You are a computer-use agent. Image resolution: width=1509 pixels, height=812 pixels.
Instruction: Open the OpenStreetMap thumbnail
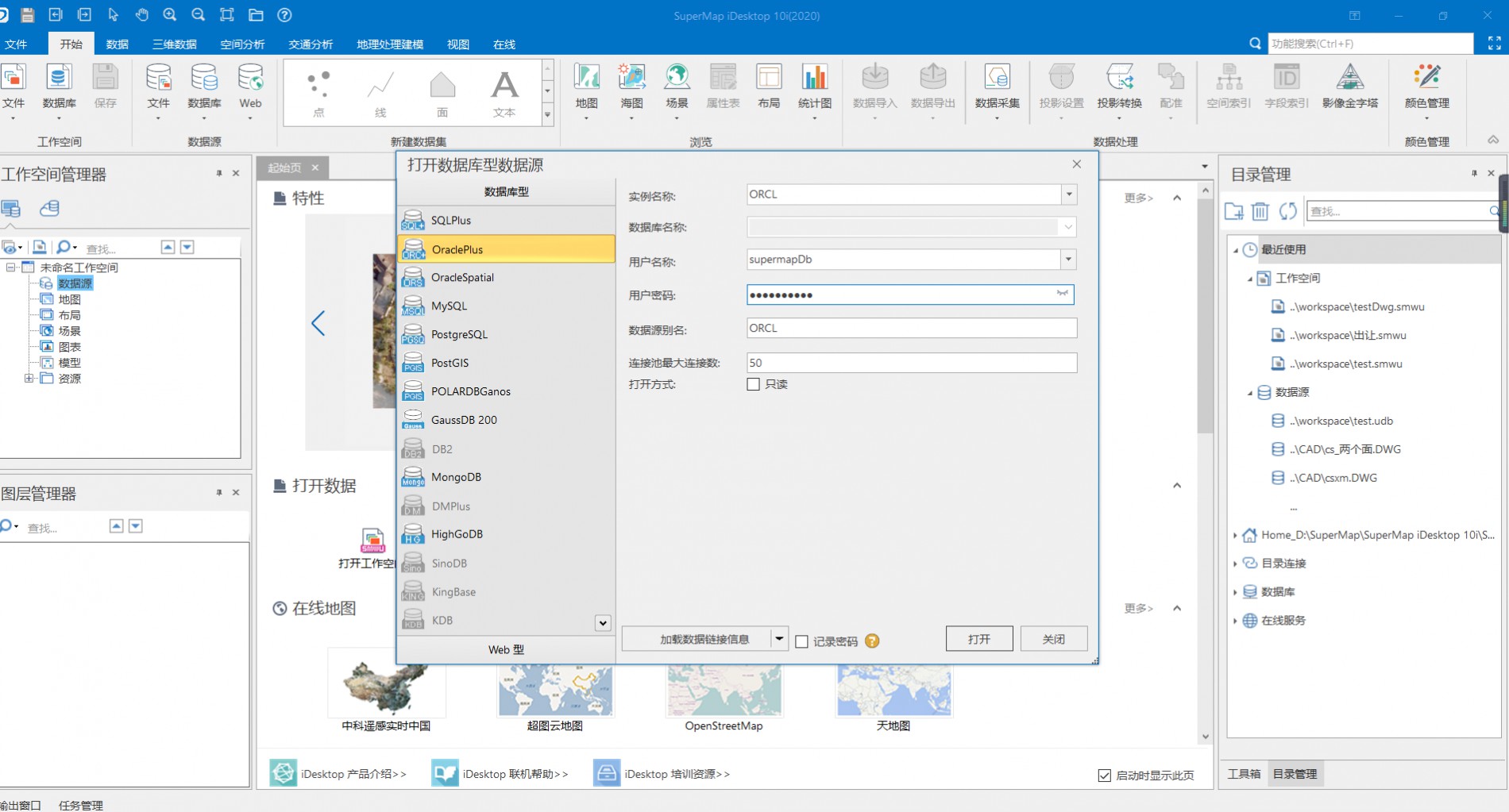pyautogui.click(x=724, y=691)
